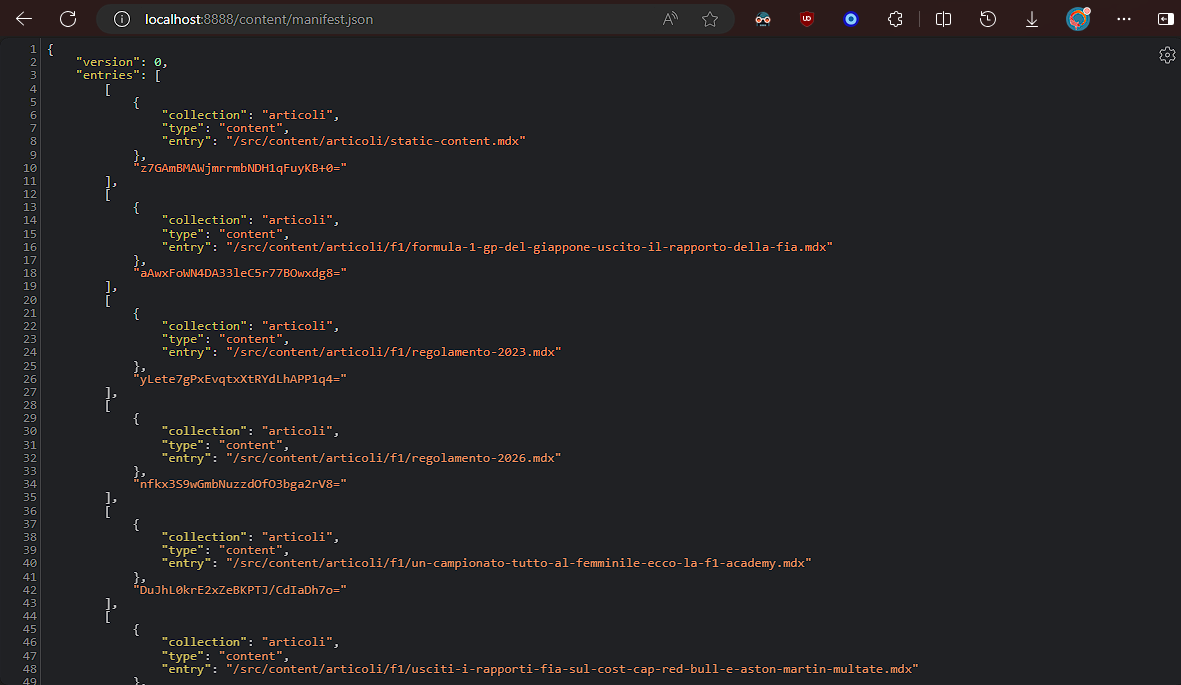
Task: Click the hash string starting with z7GAm
Action: 240,167
